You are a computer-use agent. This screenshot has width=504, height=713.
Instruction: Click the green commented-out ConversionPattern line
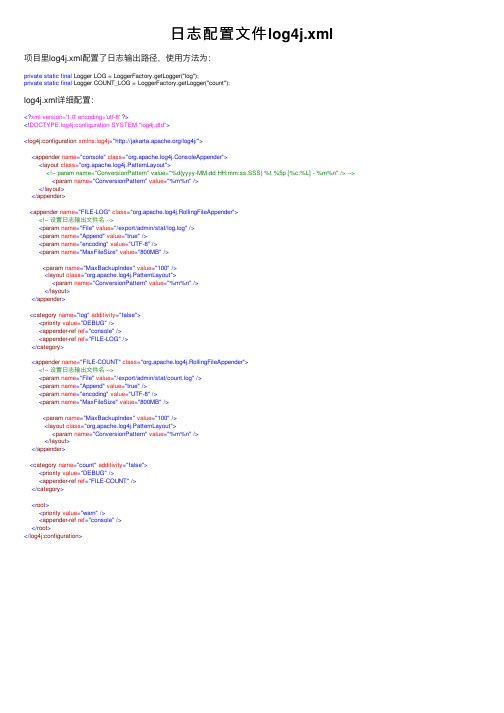tap(200, 173)
